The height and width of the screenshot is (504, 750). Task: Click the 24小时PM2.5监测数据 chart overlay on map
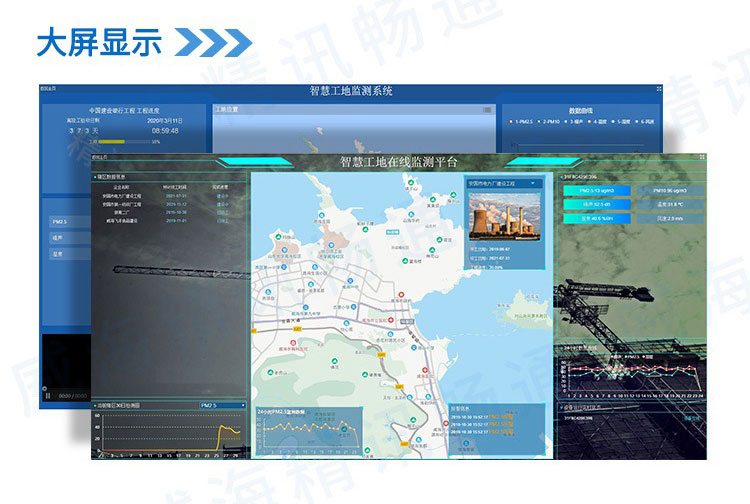[309, 430]
